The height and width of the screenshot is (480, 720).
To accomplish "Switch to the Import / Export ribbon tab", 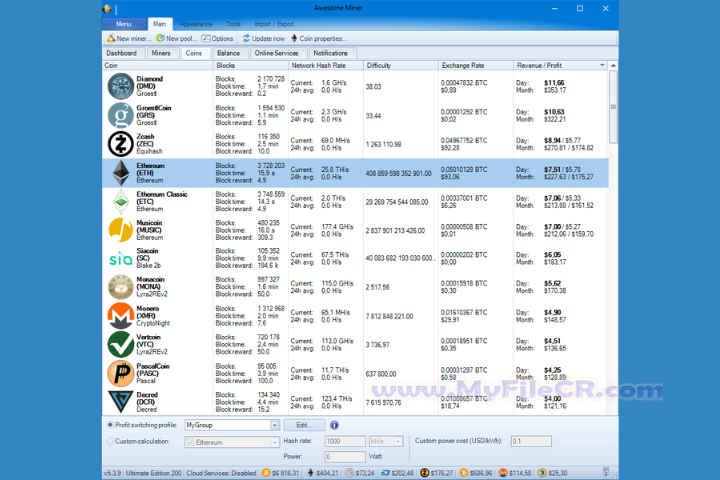I will pos(274,24).
